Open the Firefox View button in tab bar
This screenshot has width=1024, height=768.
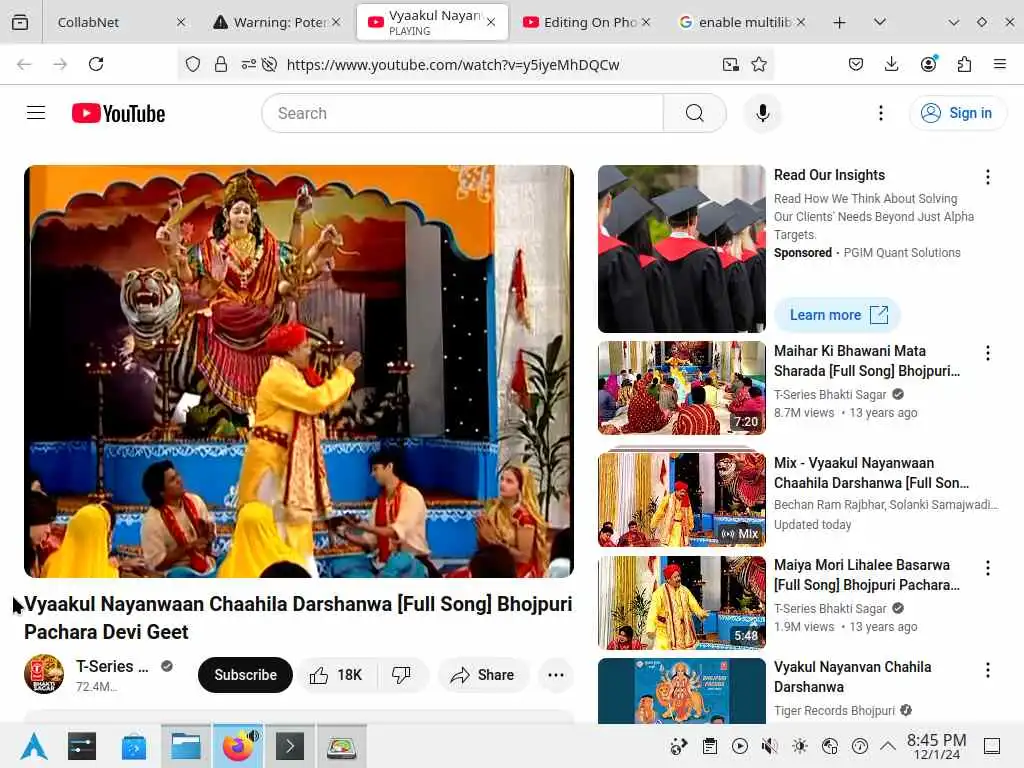(x=20, y=22)
